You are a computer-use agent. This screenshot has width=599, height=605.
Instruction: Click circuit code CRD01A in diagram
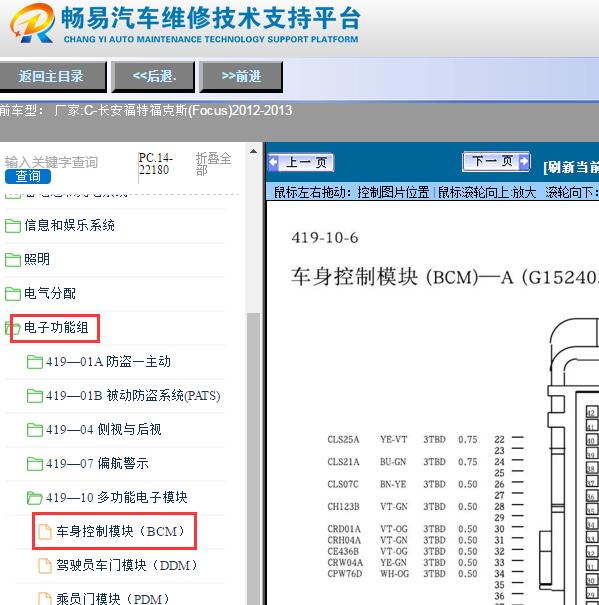[344, 529]
